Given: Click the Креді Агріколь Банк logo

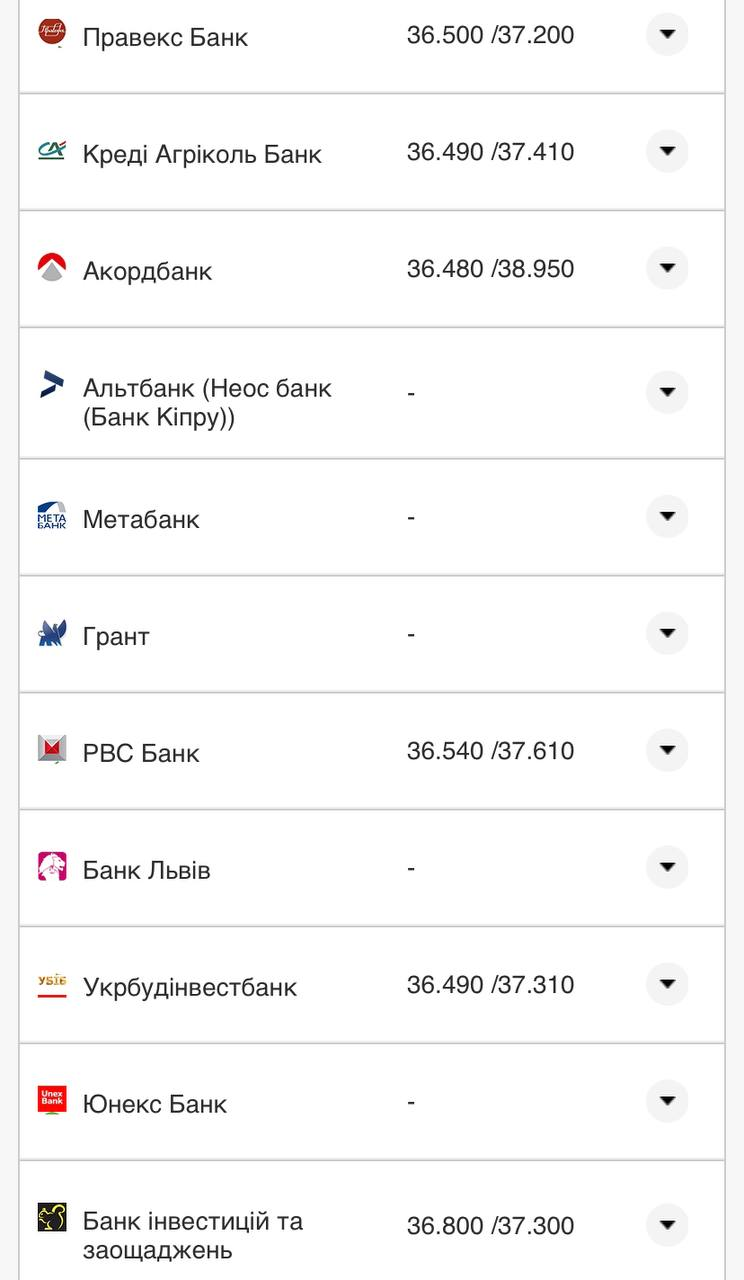Looking at the screenshot, I should [x=52, y=150].
